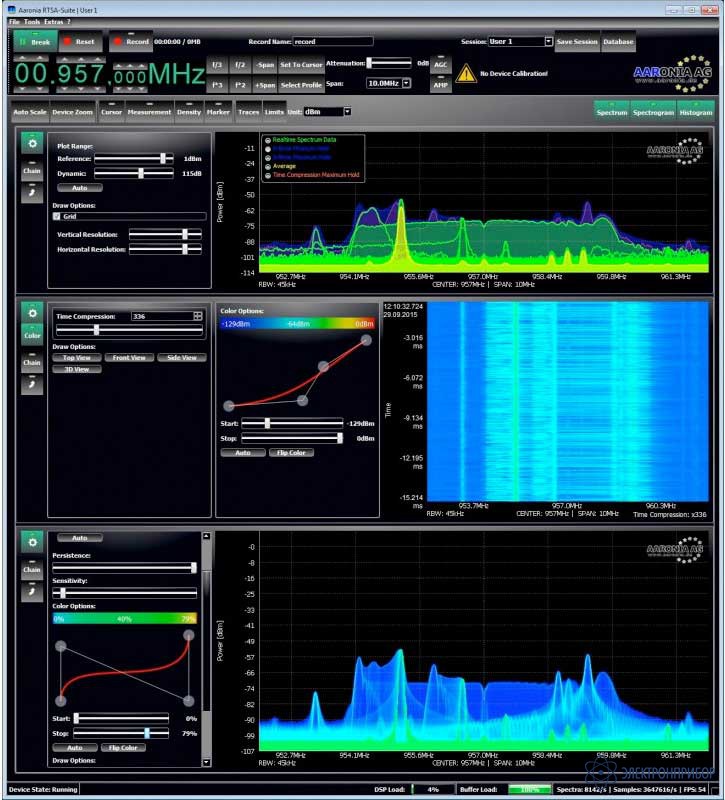The image size is (725, 800).
Task: Click Flip Color in spectrogram Color Options
Action: pos(291,453)
